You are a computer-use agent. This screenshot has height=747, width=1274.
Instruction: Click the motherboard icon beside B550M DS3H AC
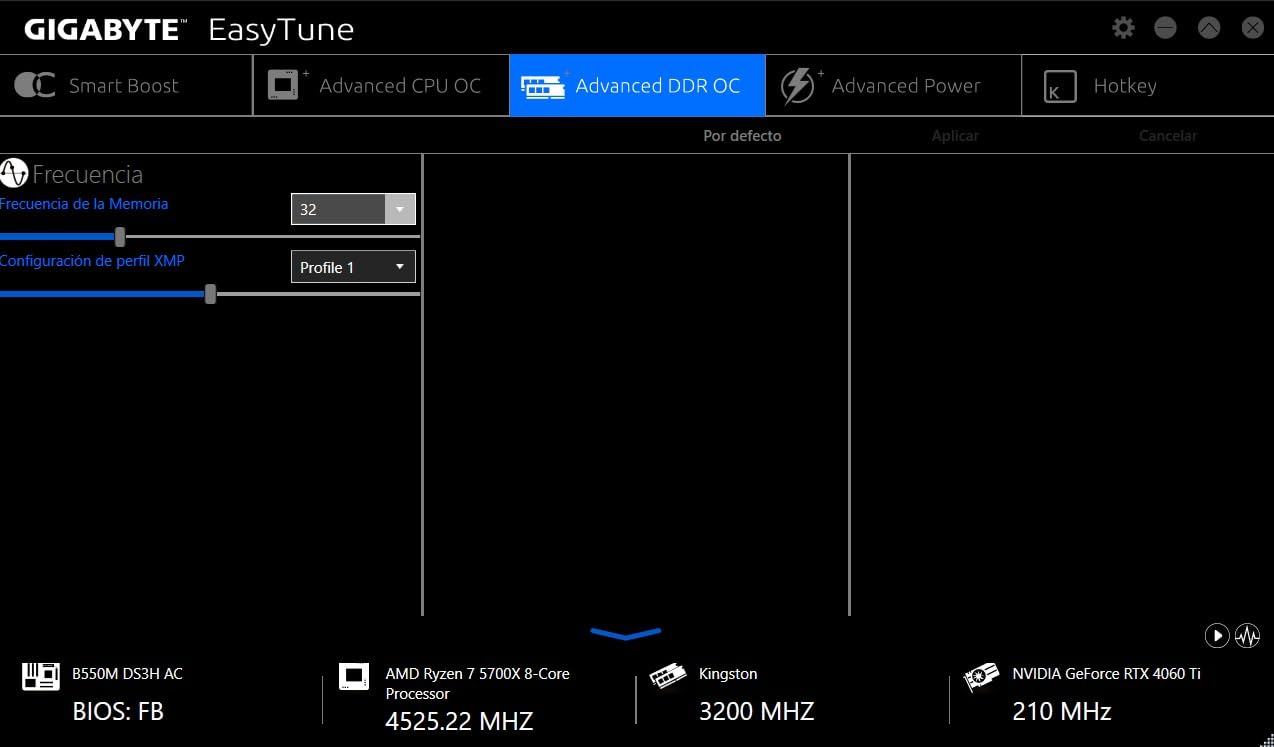[41, 677]
